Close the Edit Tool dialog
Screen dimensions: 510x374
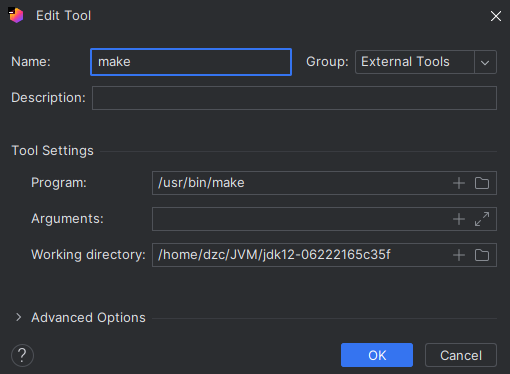[x=496, y=16]
